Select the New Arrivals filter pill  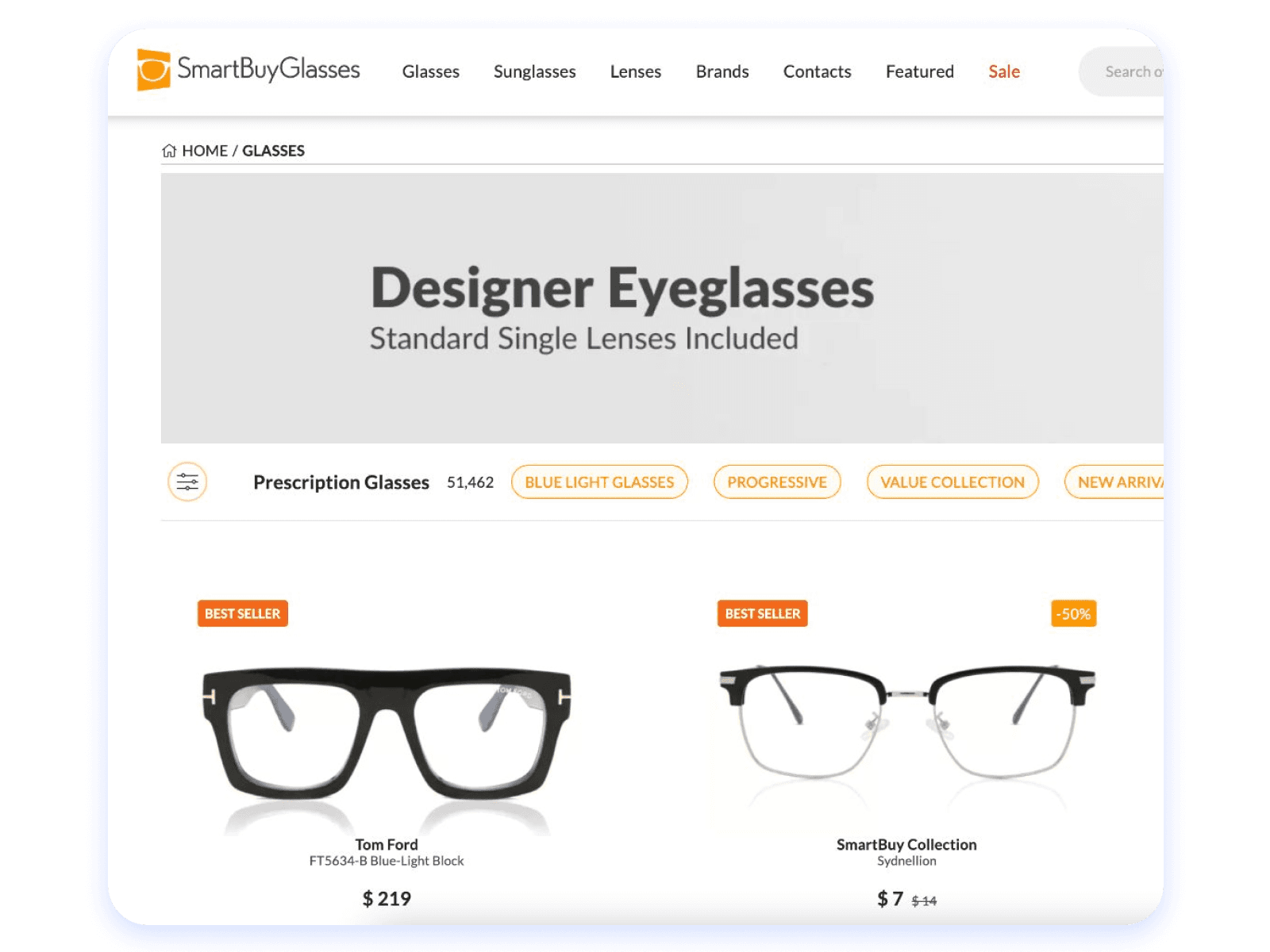[x=1114, y=482]
